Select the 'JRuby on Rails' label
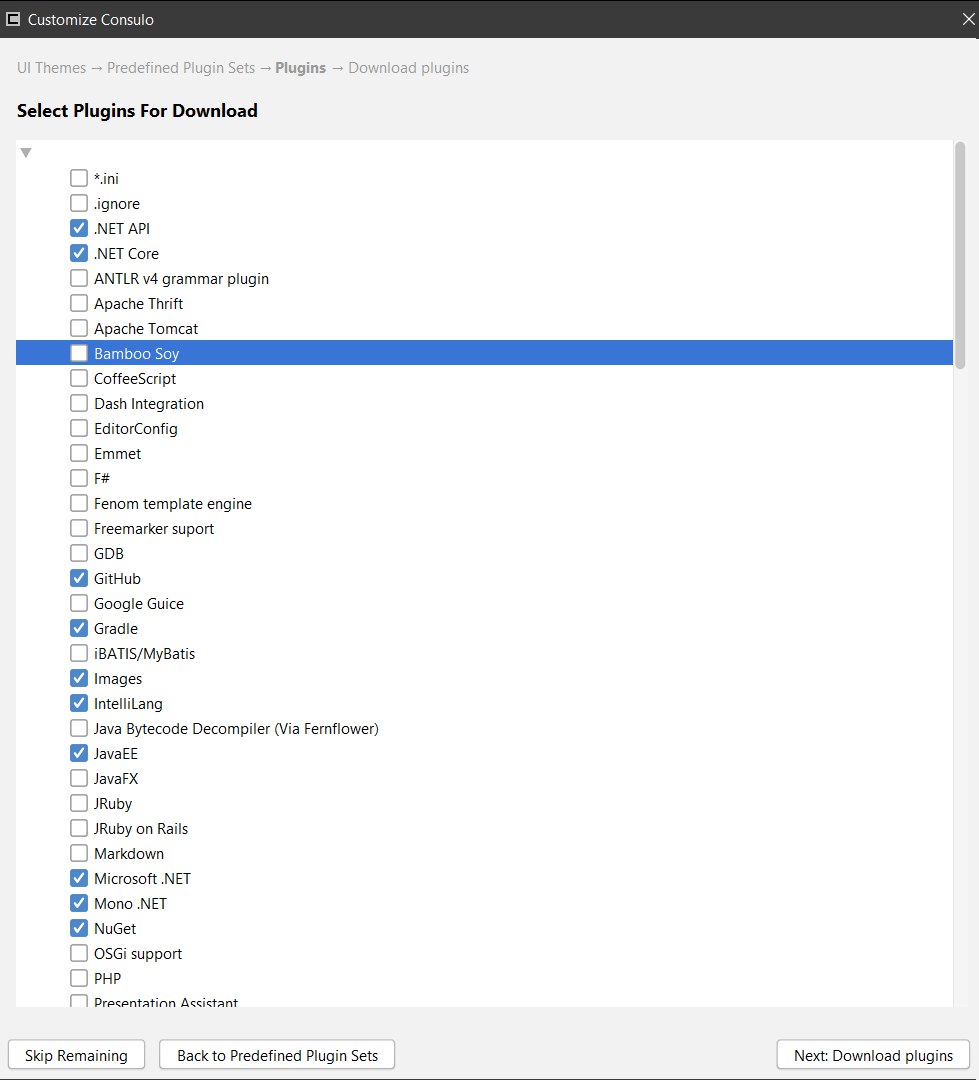Screen dimensions: 979x1080 [x=141, y=829]
